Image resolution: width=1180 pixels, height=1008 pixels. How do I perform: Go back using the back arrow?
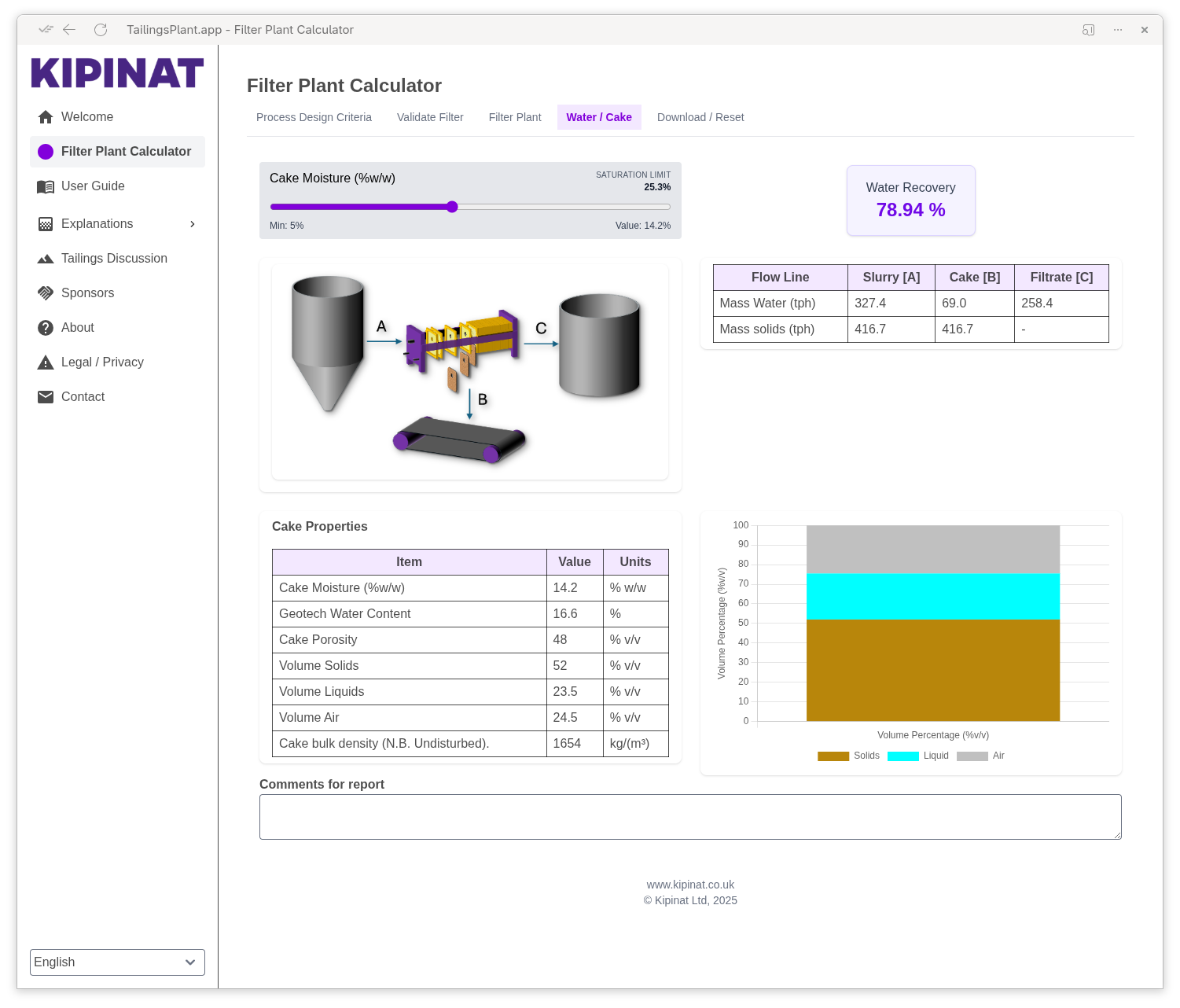pyautogui.click(x=69, y=30)
